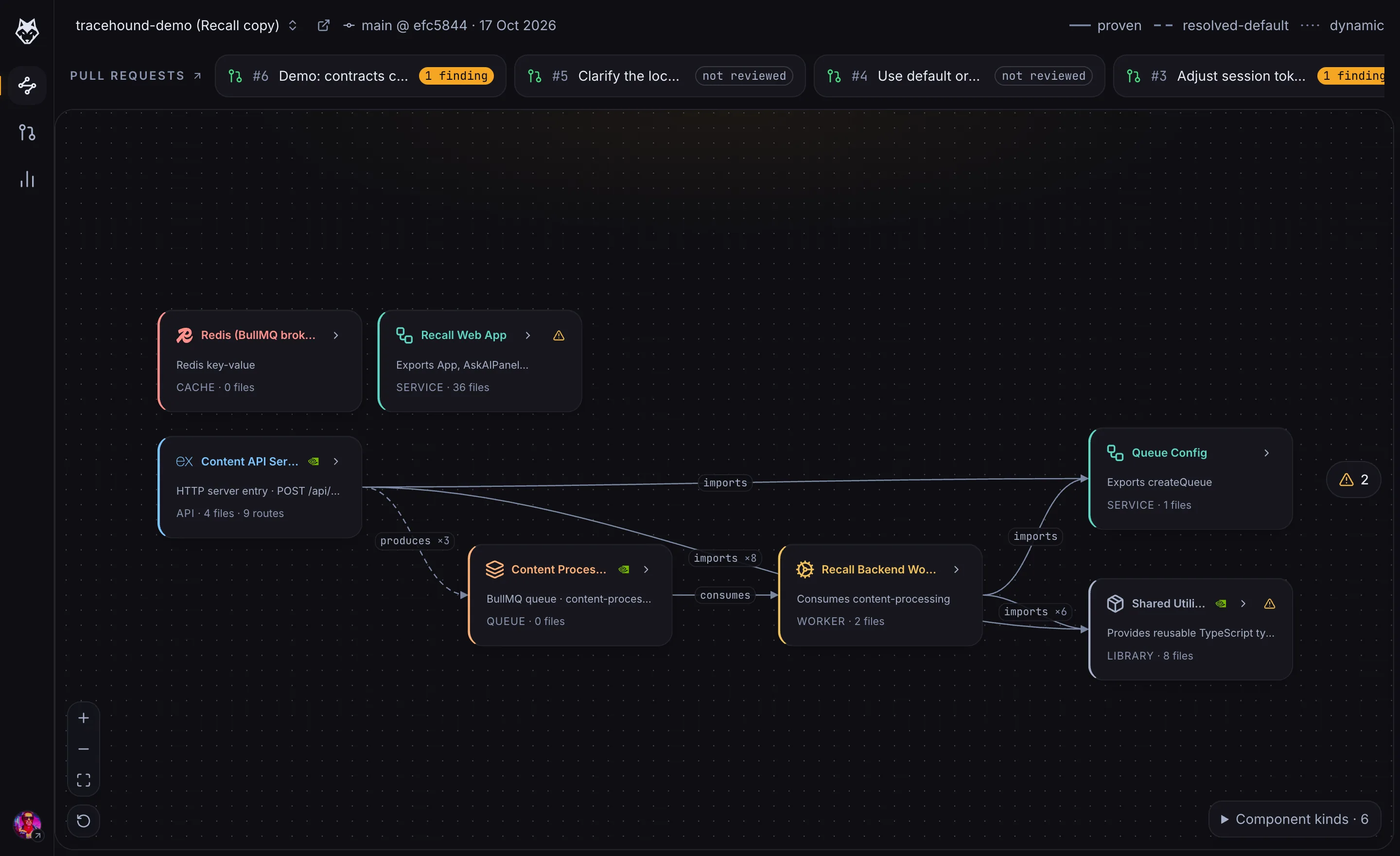
Task: Expand the Component kinds · 6 legend
Action: pyautogui.click(x=1295, y=819)
